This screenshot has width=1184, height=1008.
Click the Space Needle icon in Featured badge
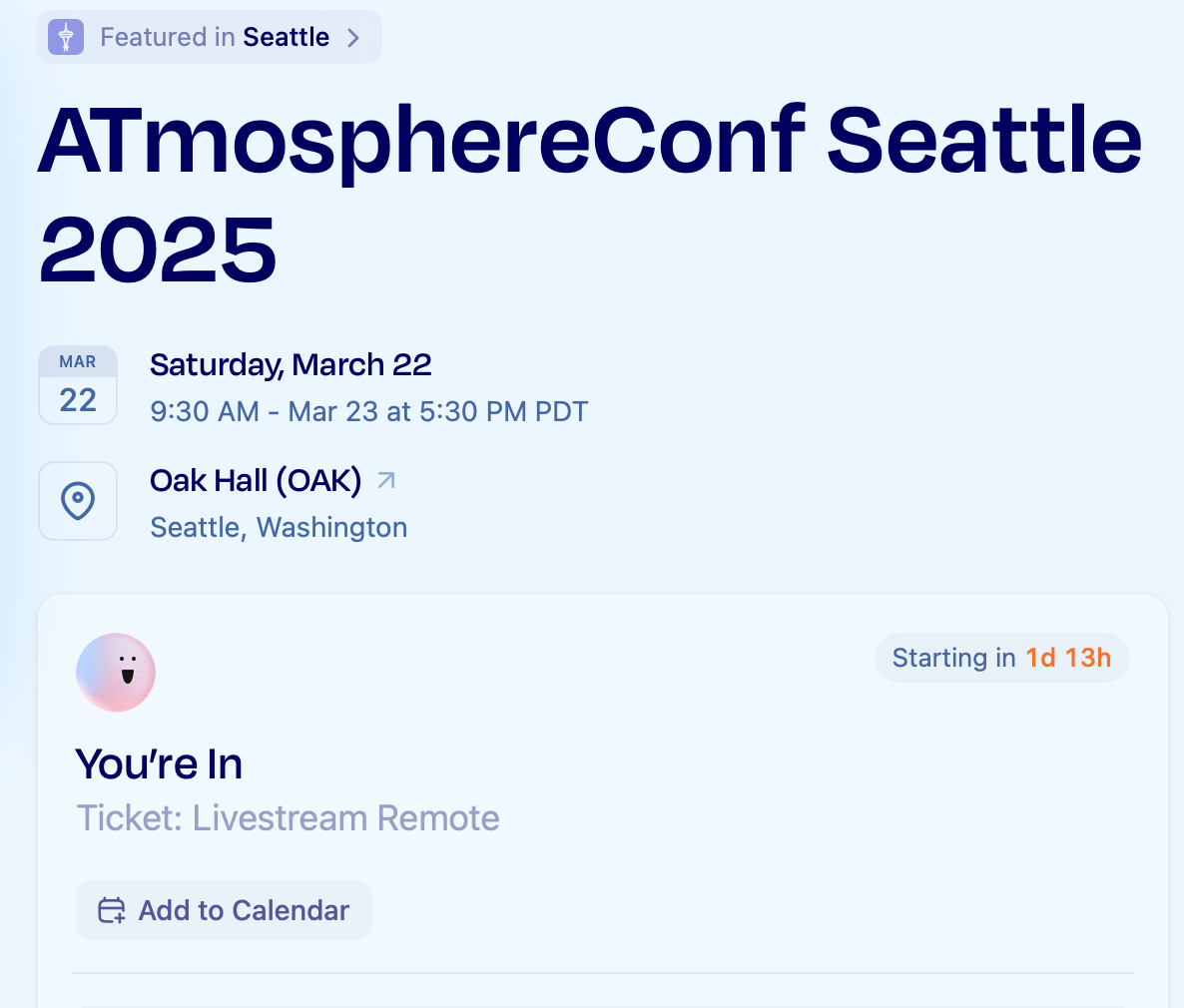pyautogui.click(x=66, y=38)
